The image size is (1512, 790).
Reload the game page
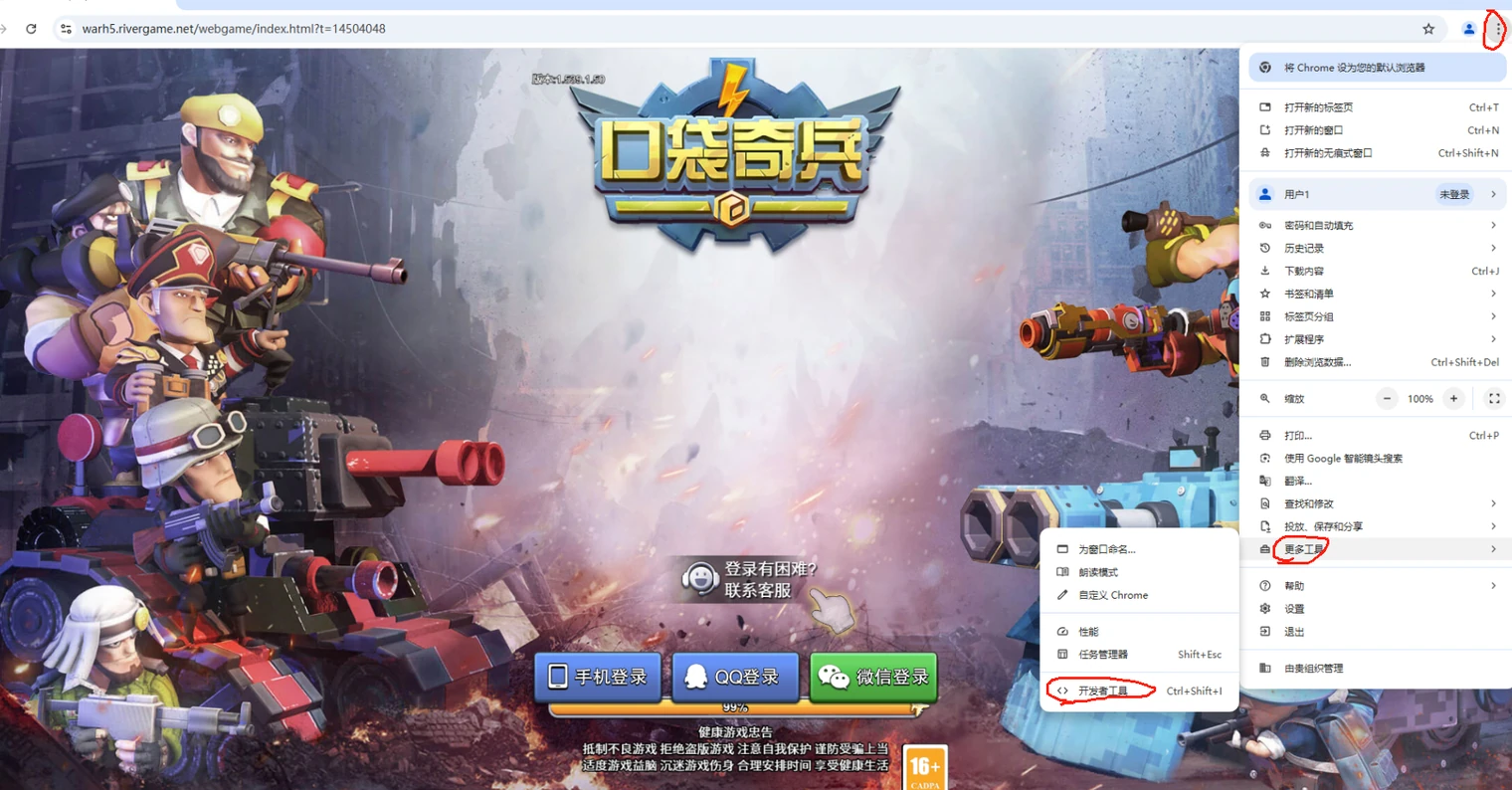[31, 29]
